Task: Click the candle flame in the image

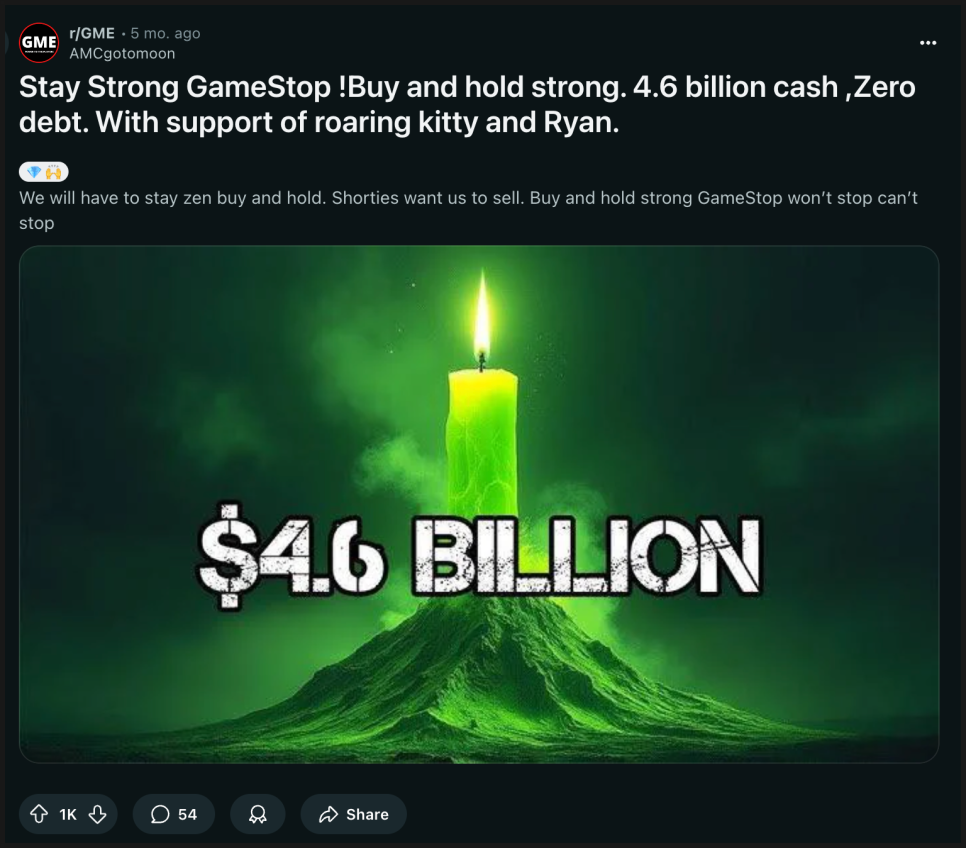Action: (482, 316)
